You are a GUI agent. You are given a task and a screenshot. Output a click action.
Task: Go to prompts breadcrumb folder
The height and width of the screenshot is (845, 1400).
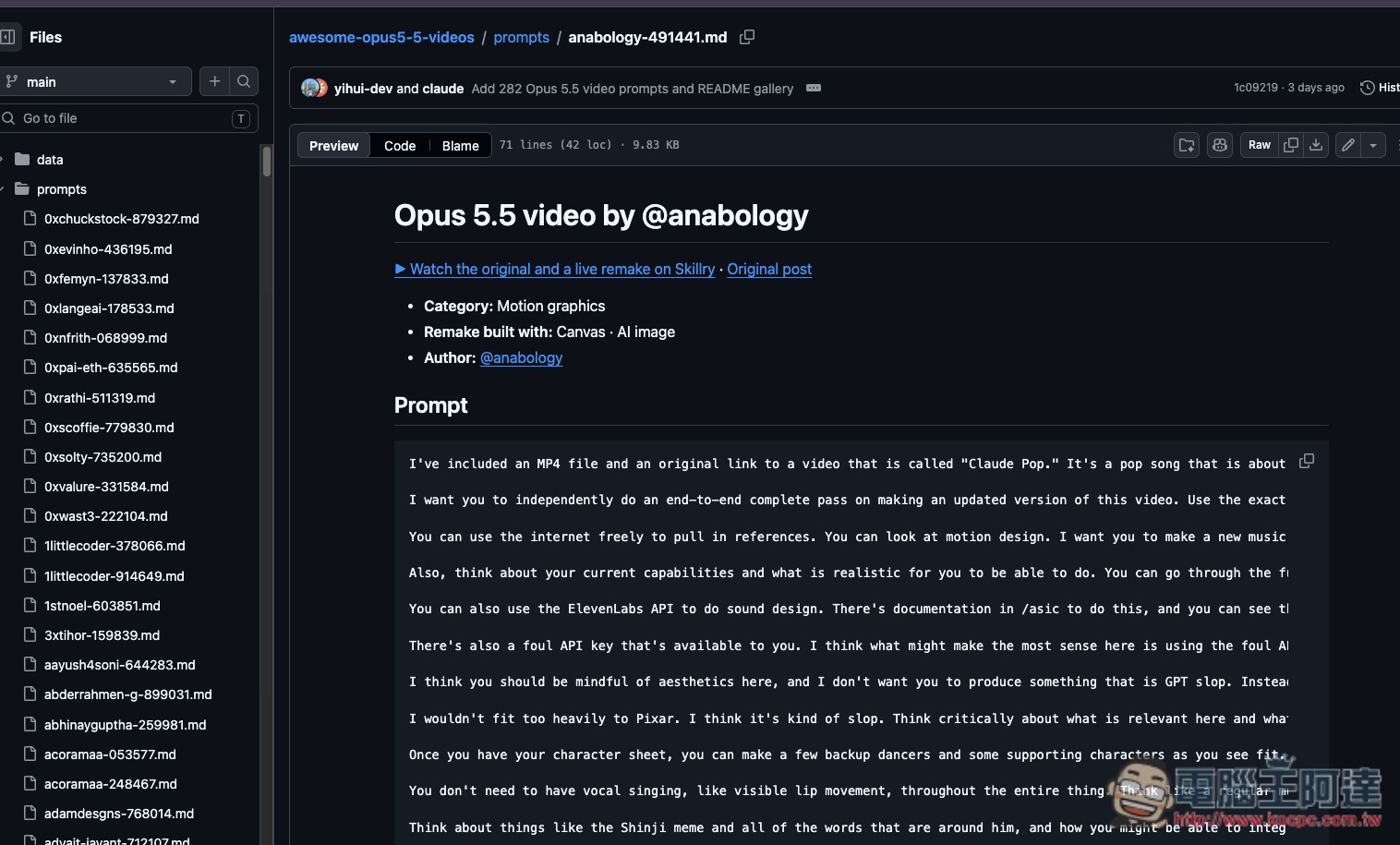pyautogui.click(x=522, y=37)
